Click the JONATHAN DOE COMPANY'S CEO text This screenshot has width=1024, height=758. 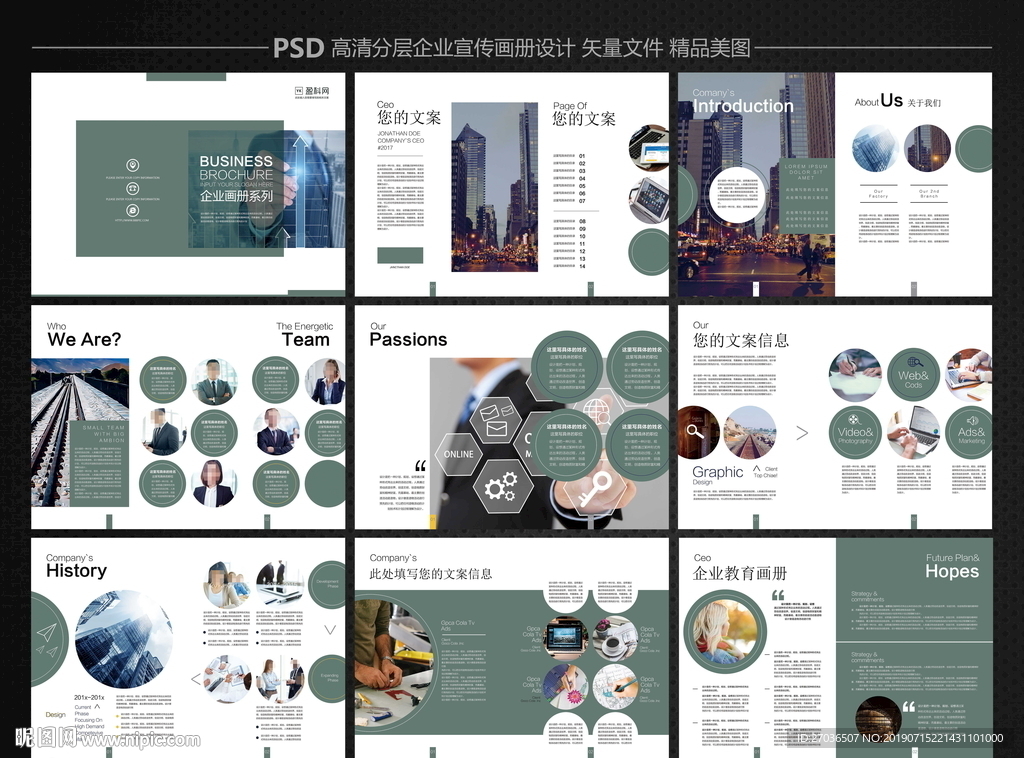[x=400, y=140]
